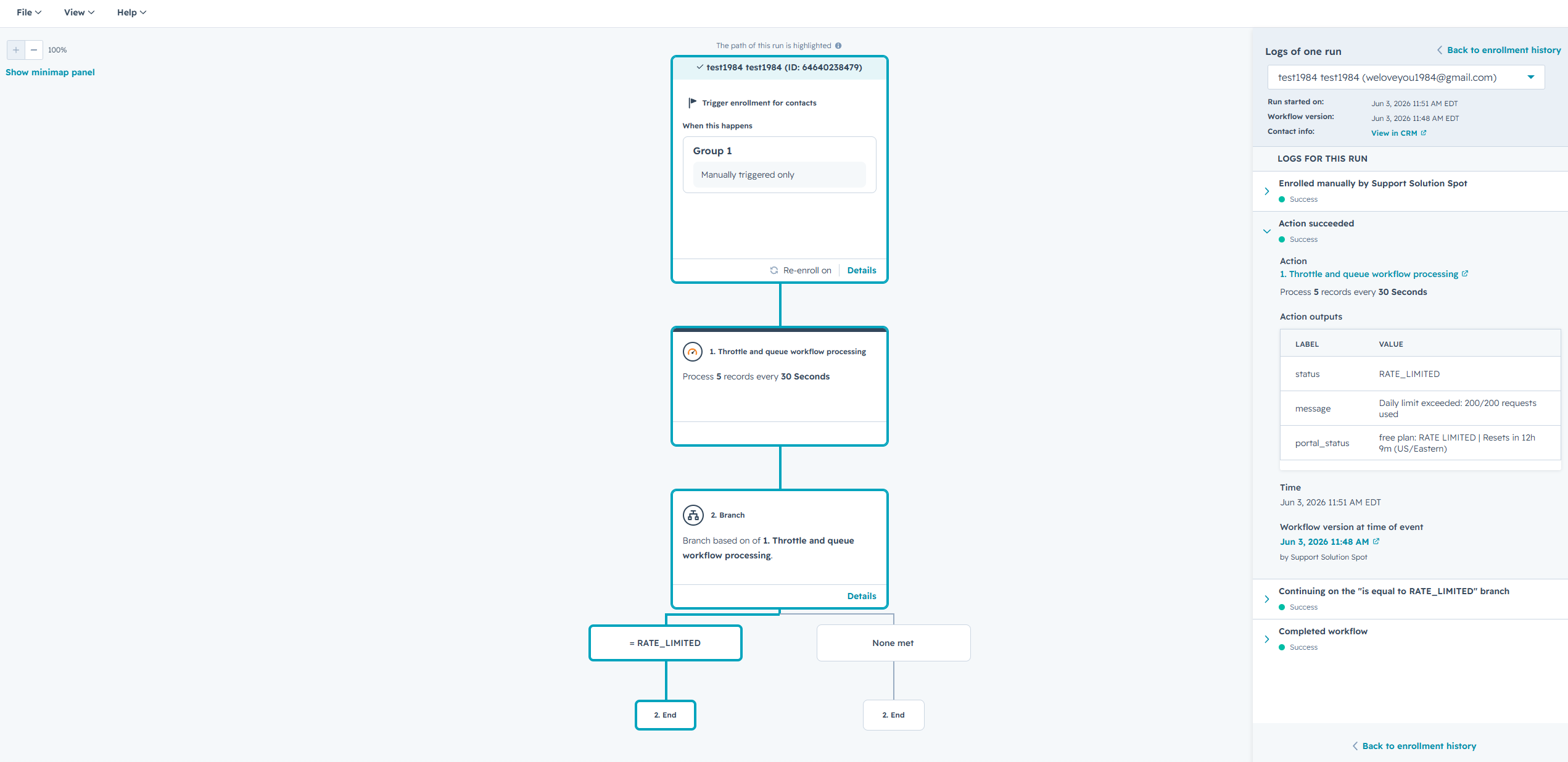Expand the Completed workflow log entry
1568x762 pixels.
pyautogui.click(x=1267, y=639)
